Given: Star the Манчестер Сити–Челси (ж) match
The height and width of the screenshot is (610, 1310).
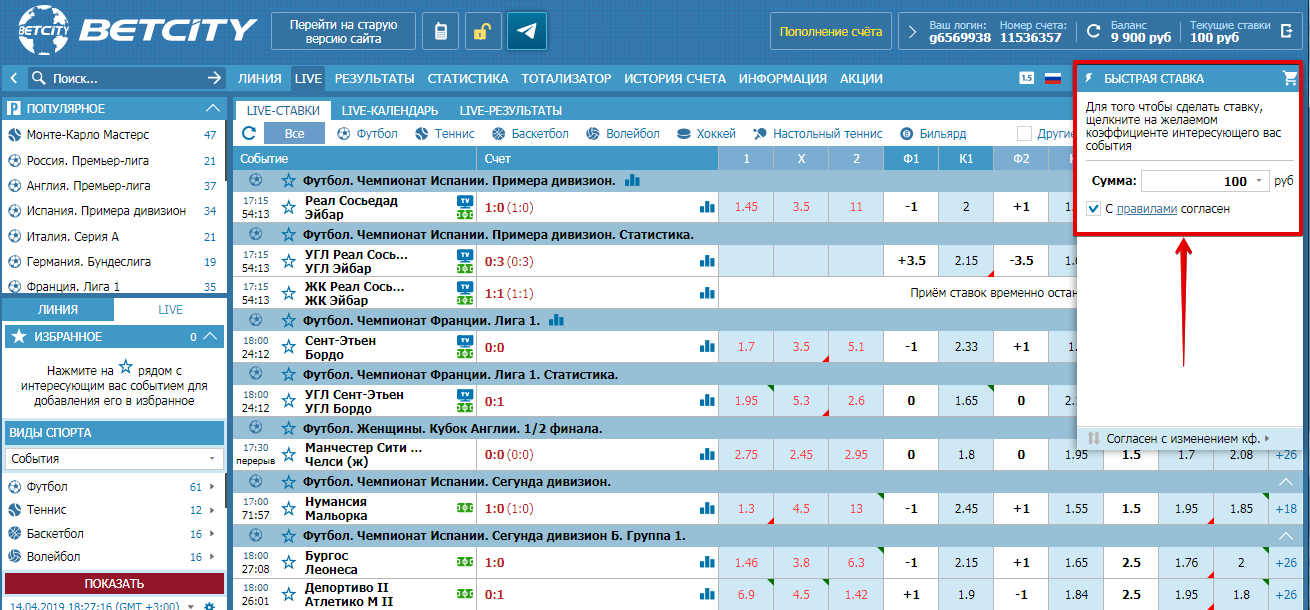Looking at the screenshot, I should (x=289, y=455).
